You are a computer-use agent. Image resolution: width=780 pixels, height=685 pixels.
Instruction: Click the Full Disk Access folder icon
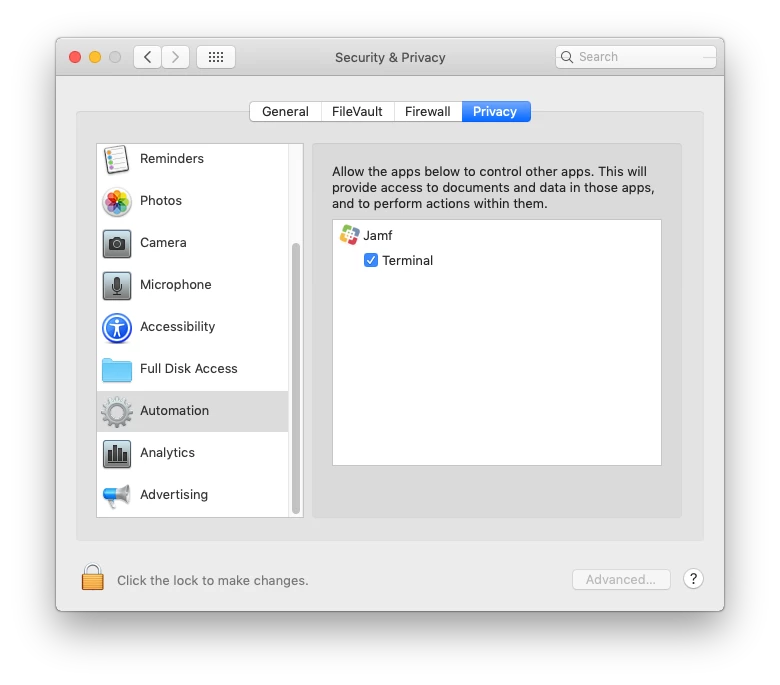(x=117, y=370)
